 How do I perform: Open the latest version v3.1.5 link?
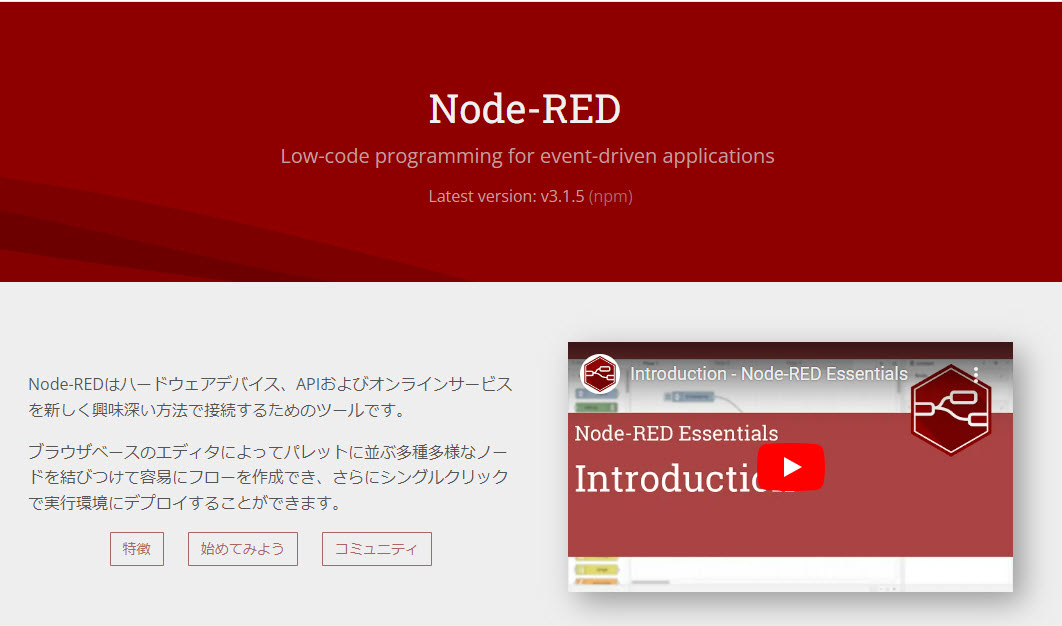562,196
